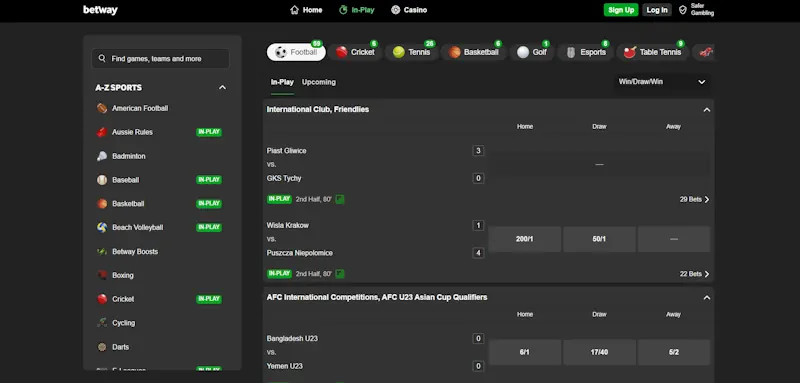Pick 50/1 draw odds Wisla Krakow match
This screenshot has width=800, height=383.
click(x=599, y=239)
